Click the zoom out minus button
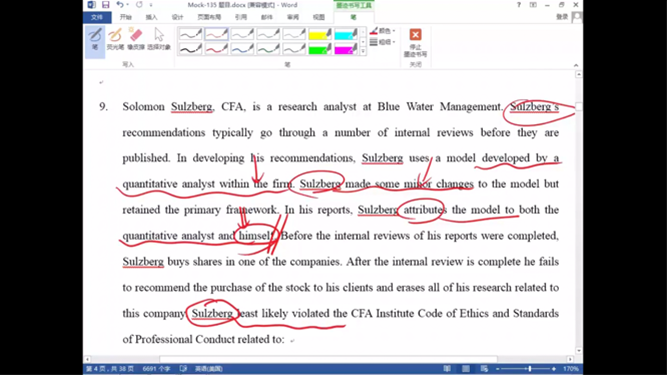The image size is (667, 375). pos(498,369)
